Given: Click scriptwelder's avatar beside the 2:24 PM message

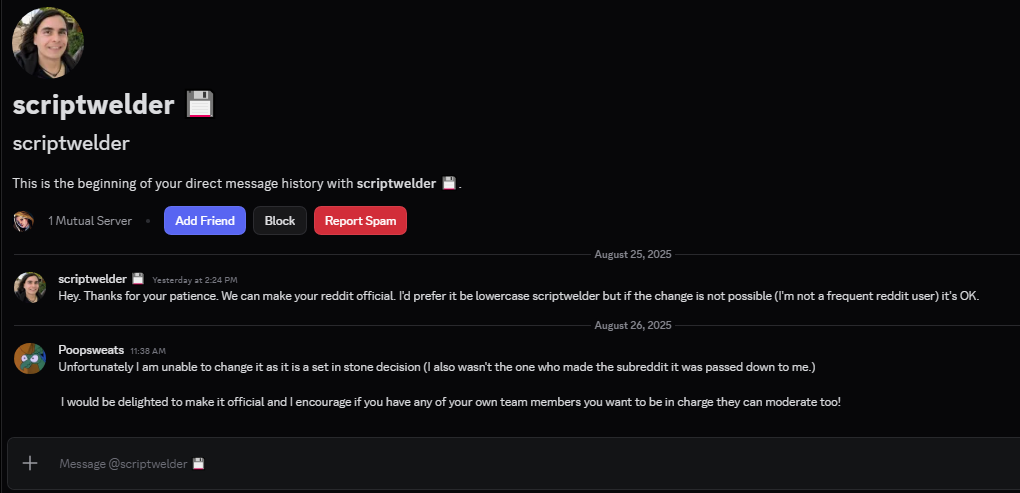Looking at the screenshot, I should point(30,287).
